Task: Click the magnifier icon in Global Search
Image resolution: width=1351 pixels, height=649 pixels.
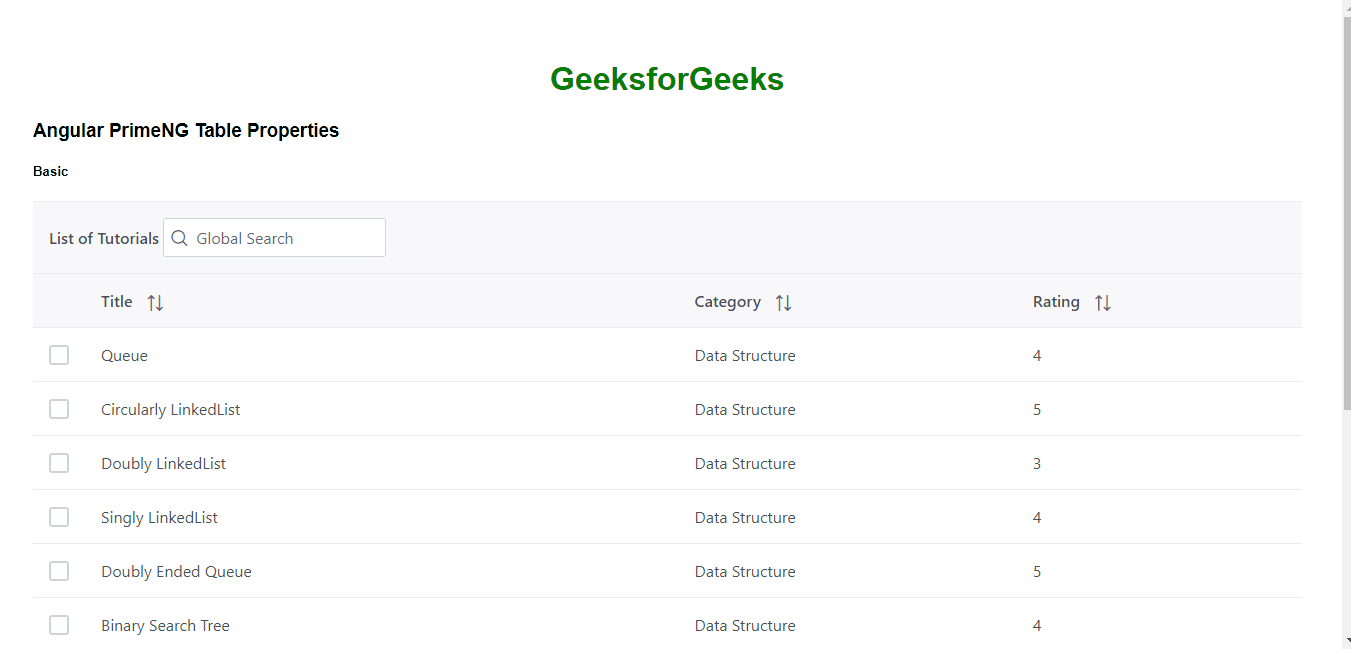Action: [180, 238]
